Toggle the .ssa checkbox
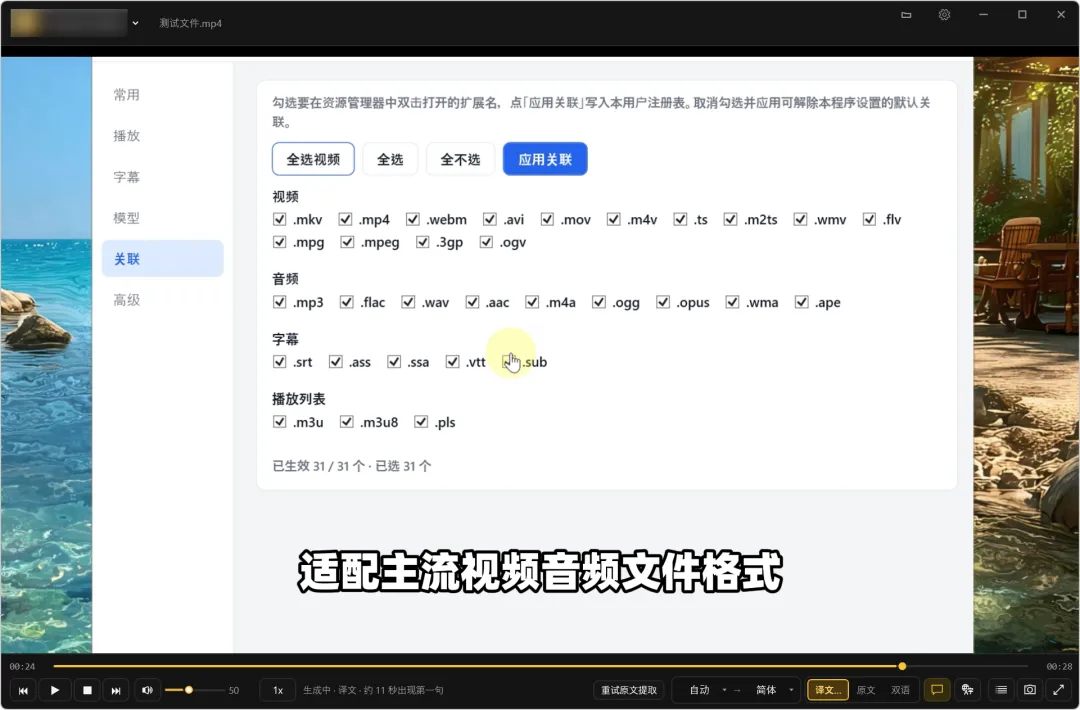This screenshot has width=1080, height=710. click(394, 362)
